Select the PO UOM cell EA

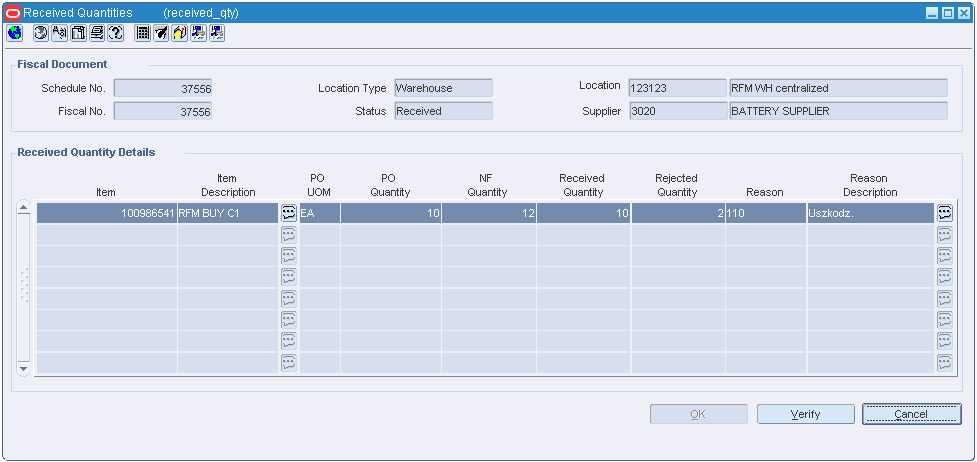pyautogui.click(x=320, y=213)
